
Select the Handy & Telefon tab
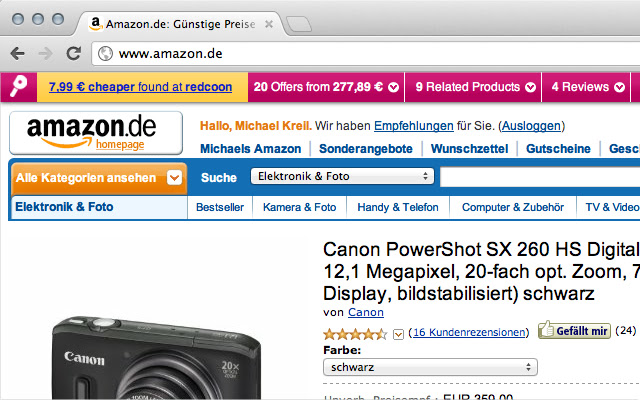(398, 207)
